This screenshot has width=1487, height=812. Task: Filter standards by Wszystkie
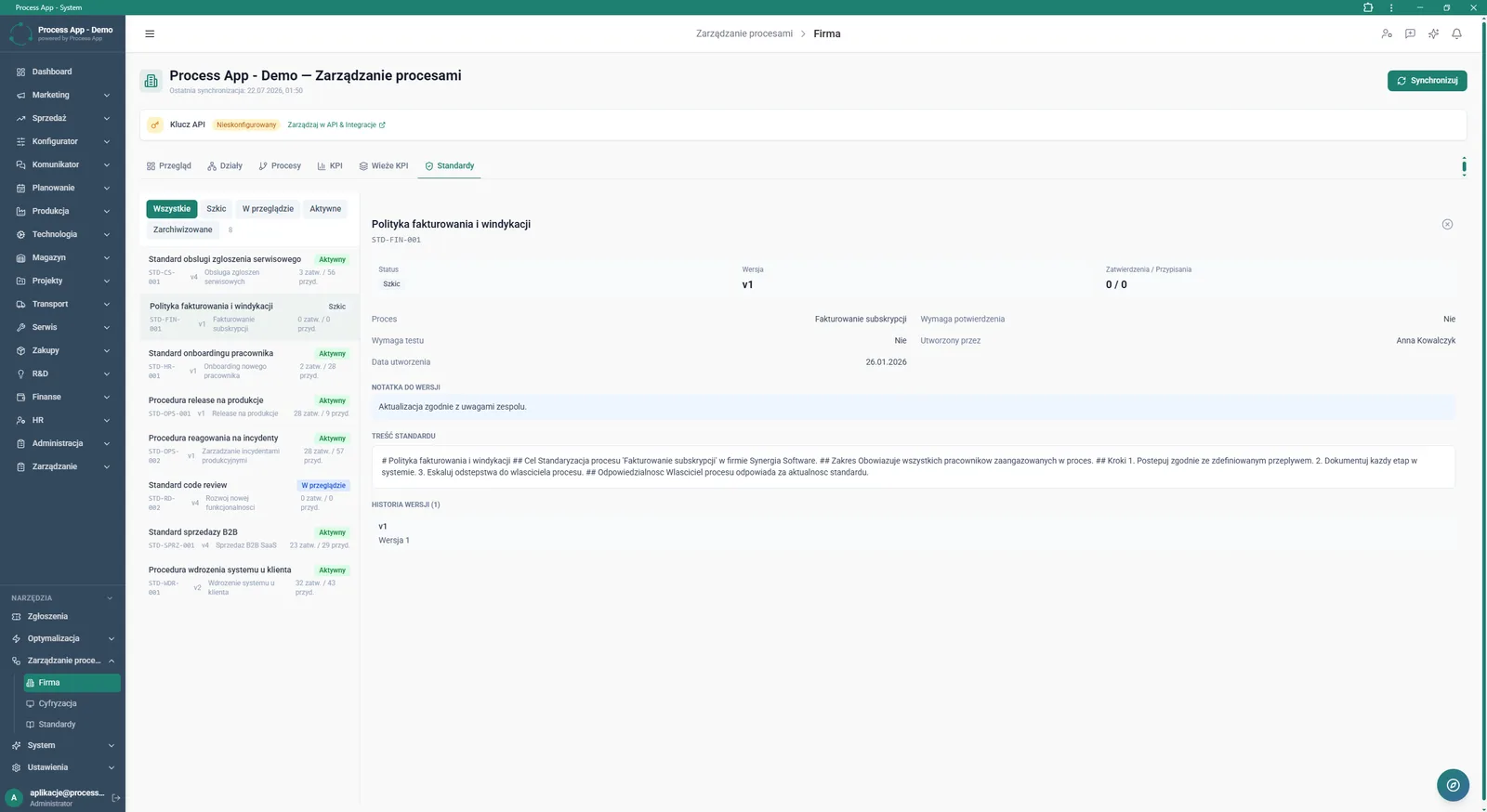(172, 209)
